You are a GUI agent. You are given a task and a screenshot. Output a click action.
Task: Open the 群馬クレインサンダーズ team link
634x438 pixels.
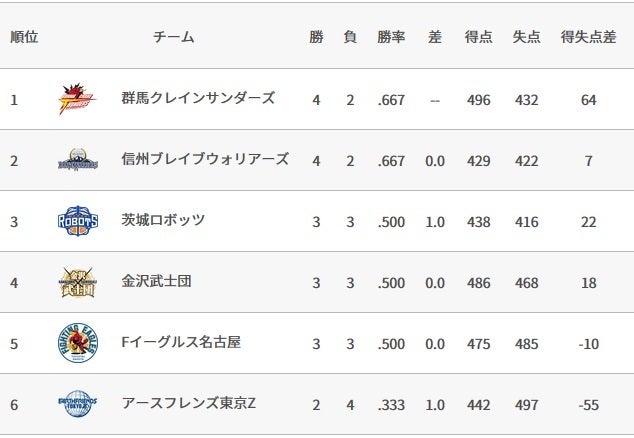point(198,98)
